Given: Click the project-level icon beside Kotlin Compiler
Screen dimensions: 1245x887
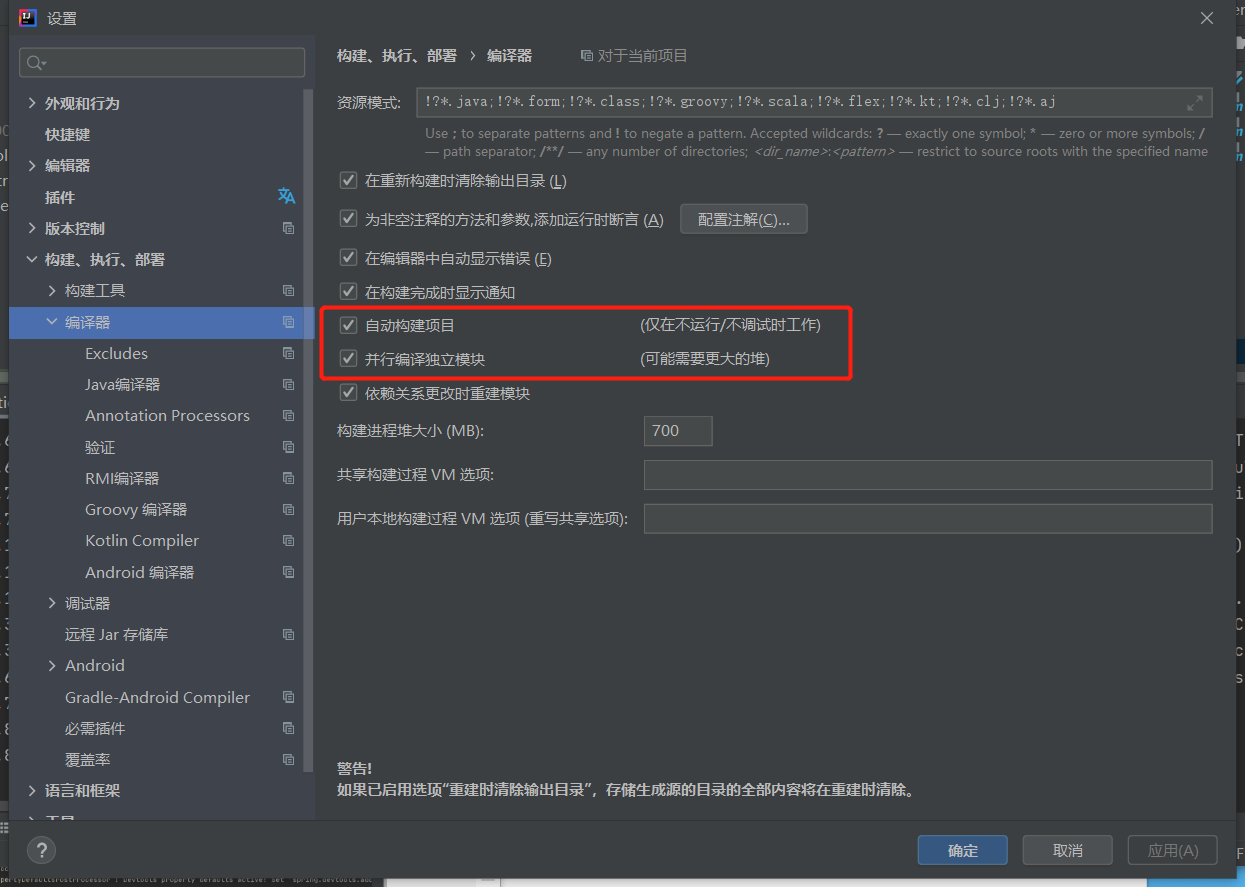Looking at the screenshot, I should 288,540.
